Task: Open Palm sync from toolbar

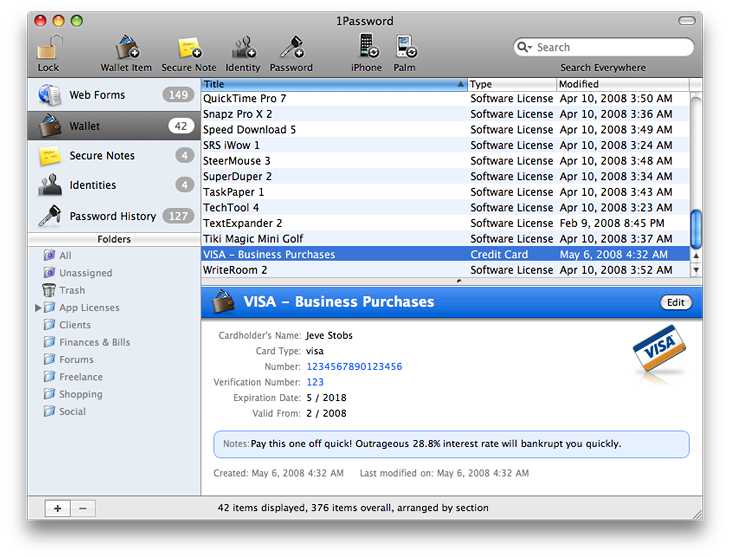Action: pyautogui.click(x=405, y=47)
